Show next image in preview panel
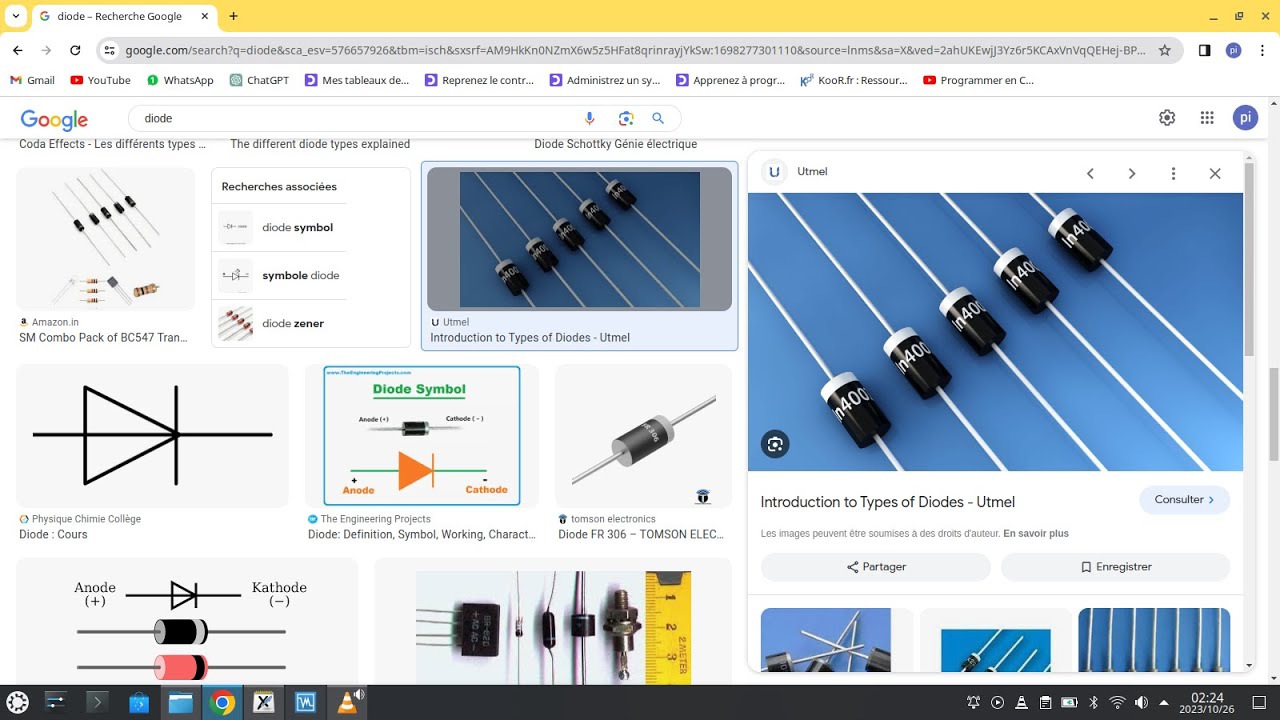This screenshot has height=720, width=1280. pos(1132,173)
